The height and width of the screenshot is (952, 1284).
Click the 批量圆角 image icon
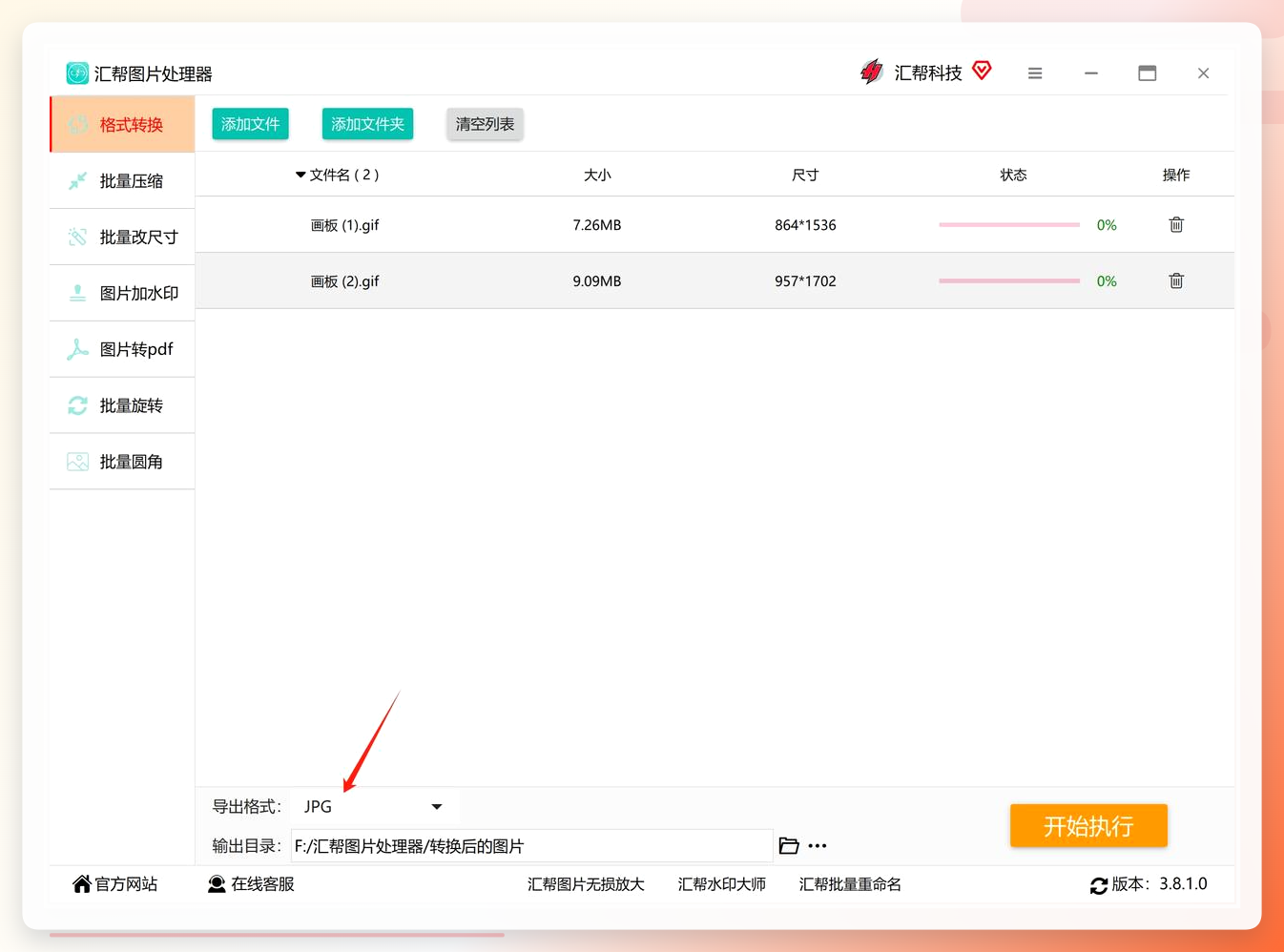pyautogui.click(x=77, y=462)
